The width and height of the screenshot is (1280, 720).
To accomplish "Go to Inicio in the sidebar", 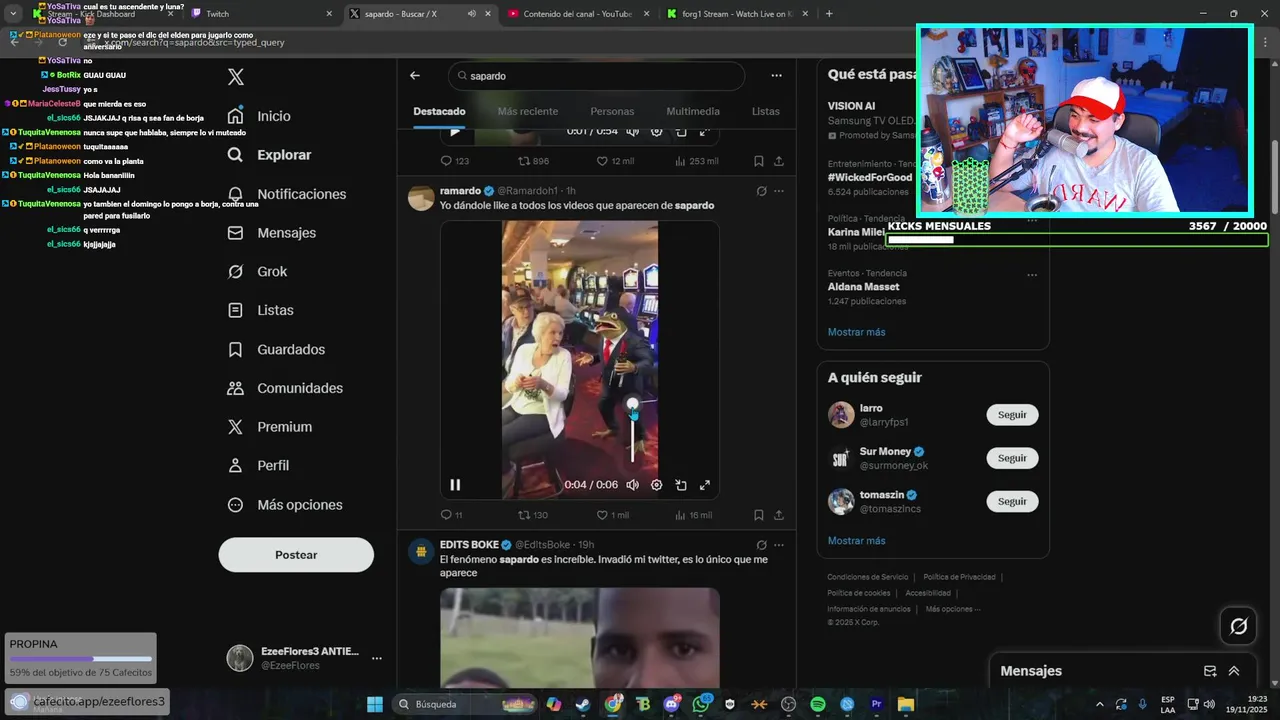I will pos(259,116).
